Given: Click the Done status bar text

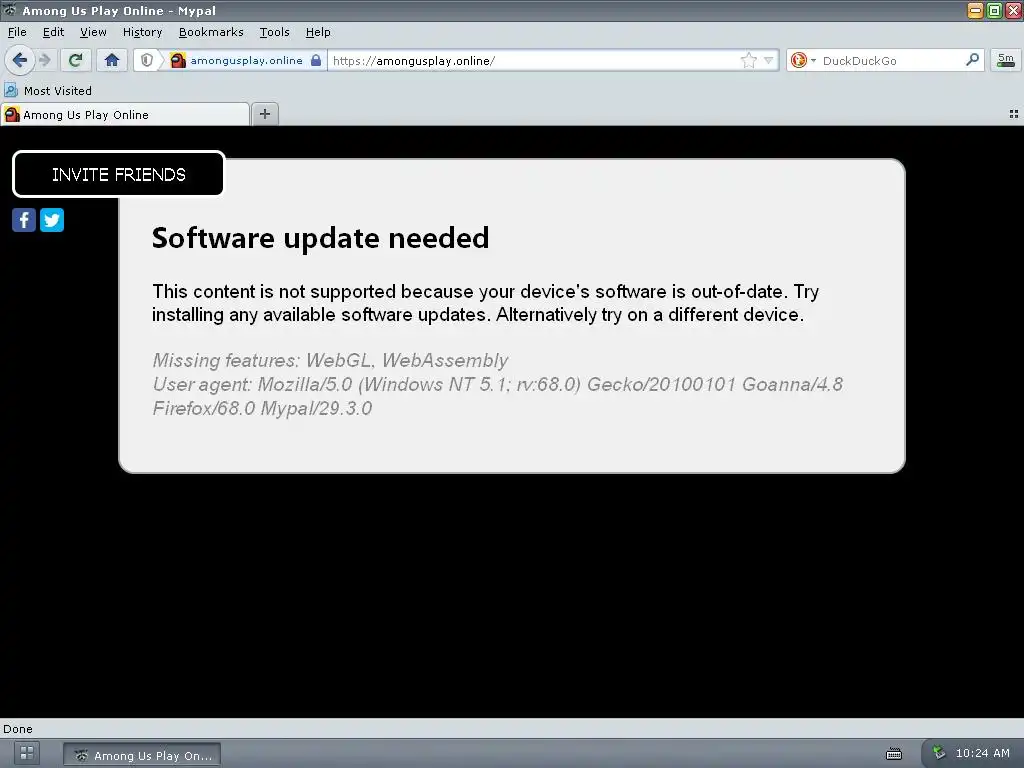Looking at the screenshot, I should [x=18, y=729].
